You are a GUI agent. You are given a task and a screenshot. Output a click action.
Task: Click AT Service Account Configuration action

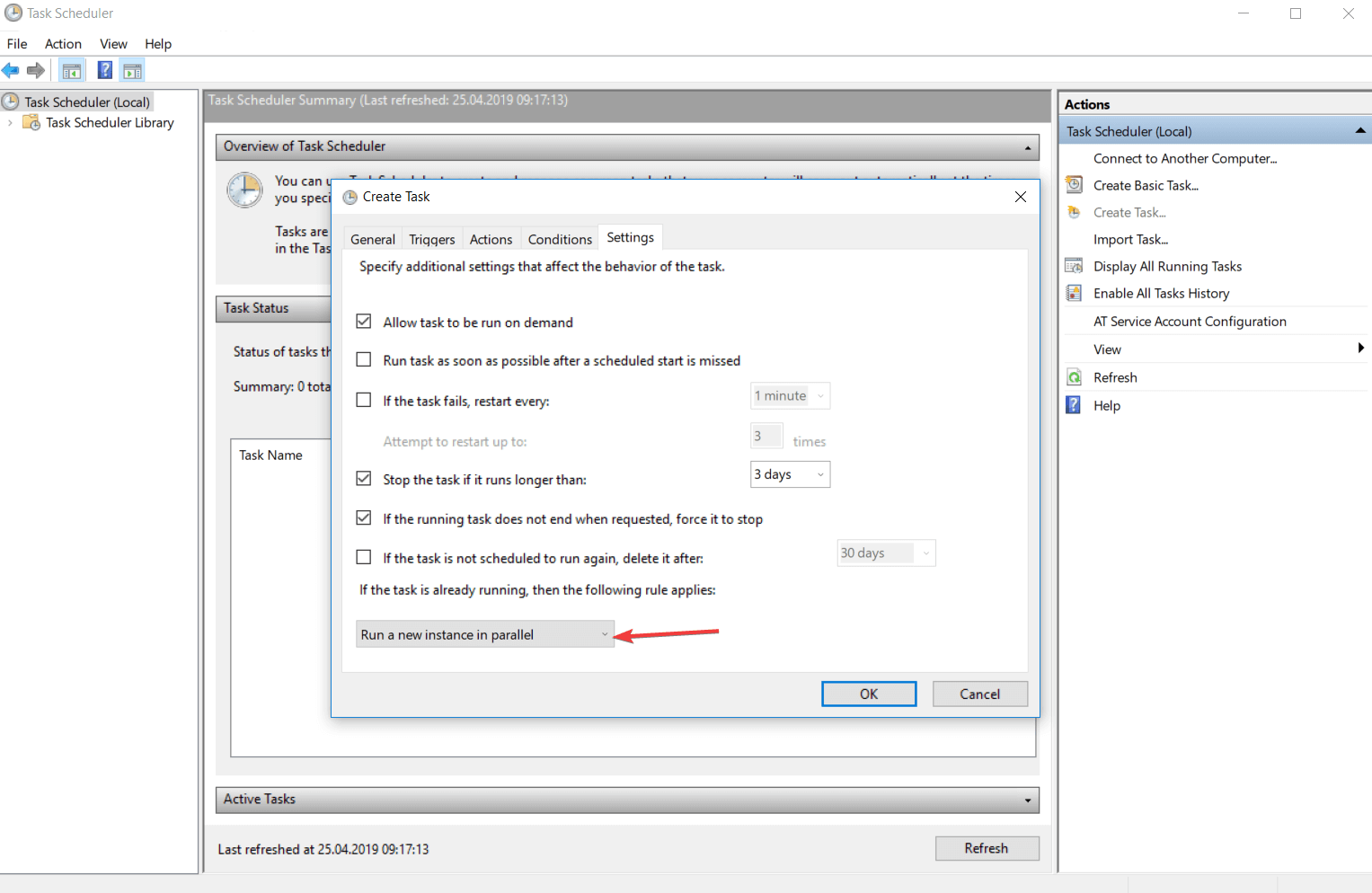[x=1191, y=321]
